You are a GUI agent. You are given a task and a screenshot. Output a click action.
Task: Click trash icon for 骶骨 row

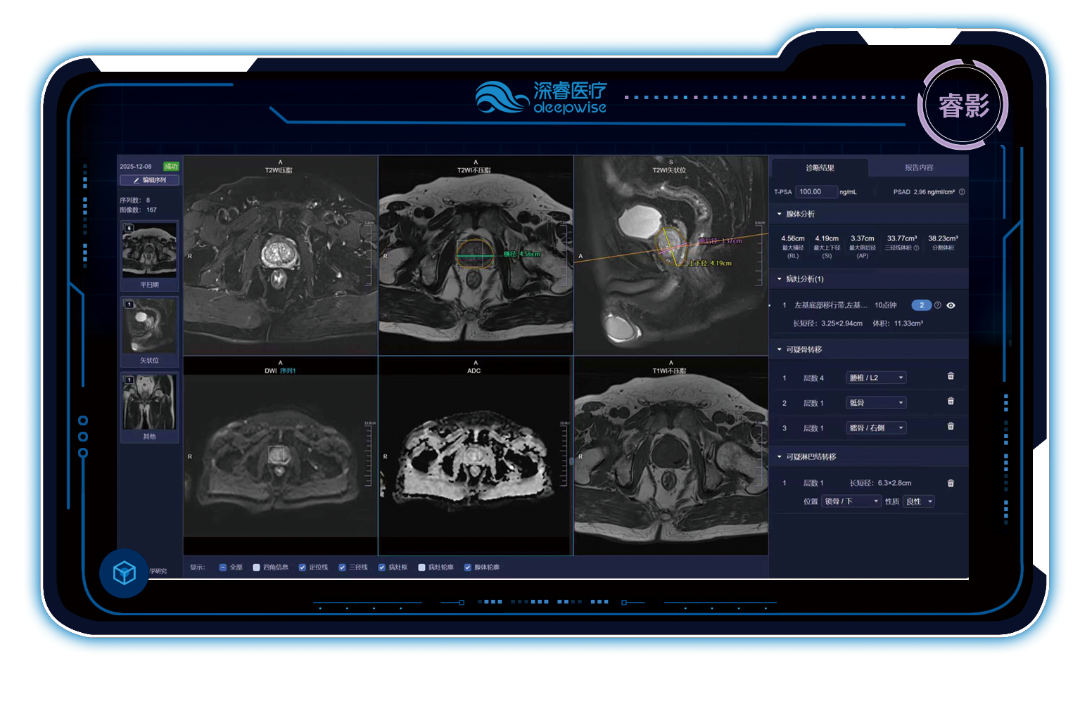click(x=950, y=402)
